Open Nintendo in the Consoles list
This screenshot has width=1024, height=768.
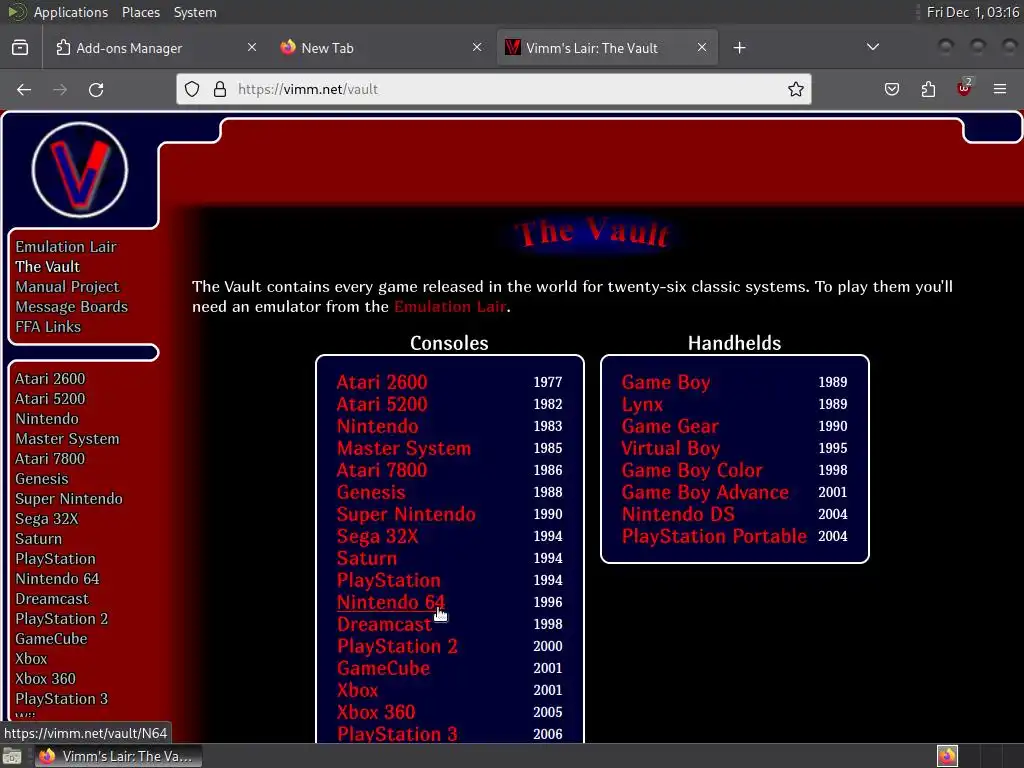[x=377, y=426]
